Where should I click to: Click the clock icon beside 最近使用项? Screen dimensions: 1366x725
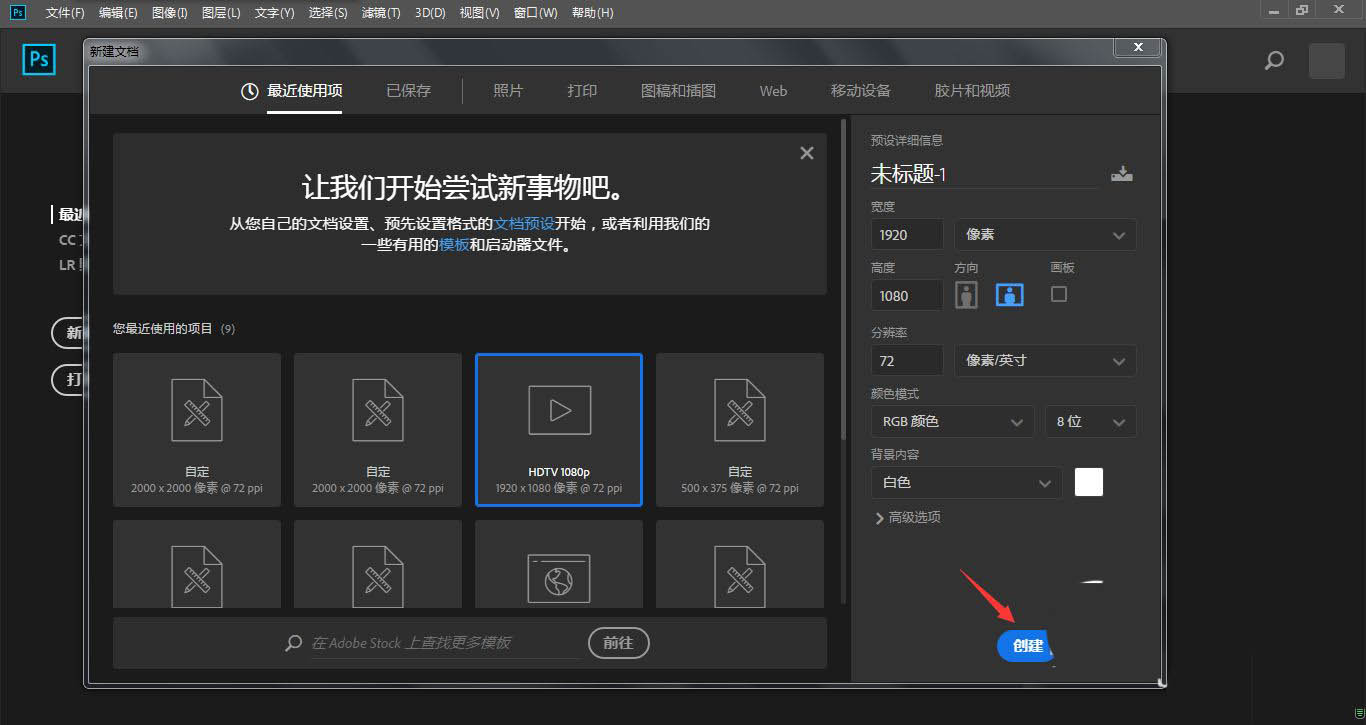click(x=249, y=90)
